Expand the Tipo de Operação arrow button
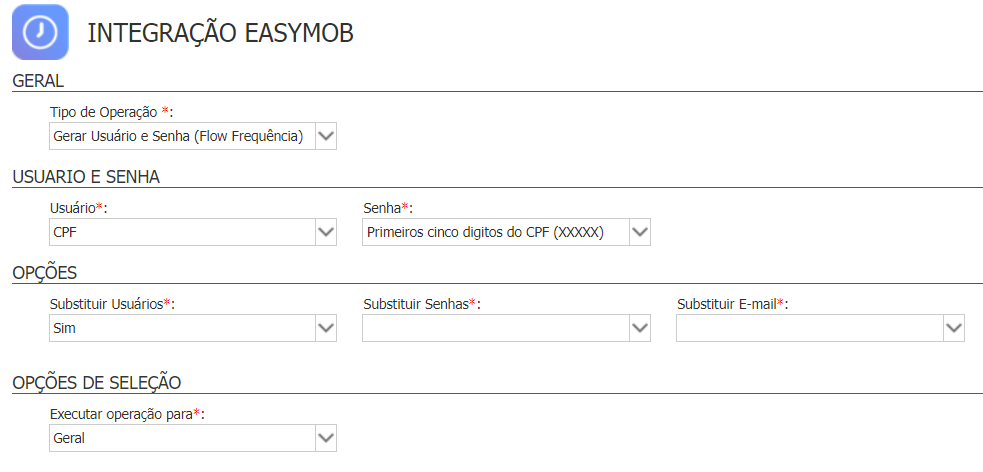The height and width of the screenshot is (472, 983). 325,136
